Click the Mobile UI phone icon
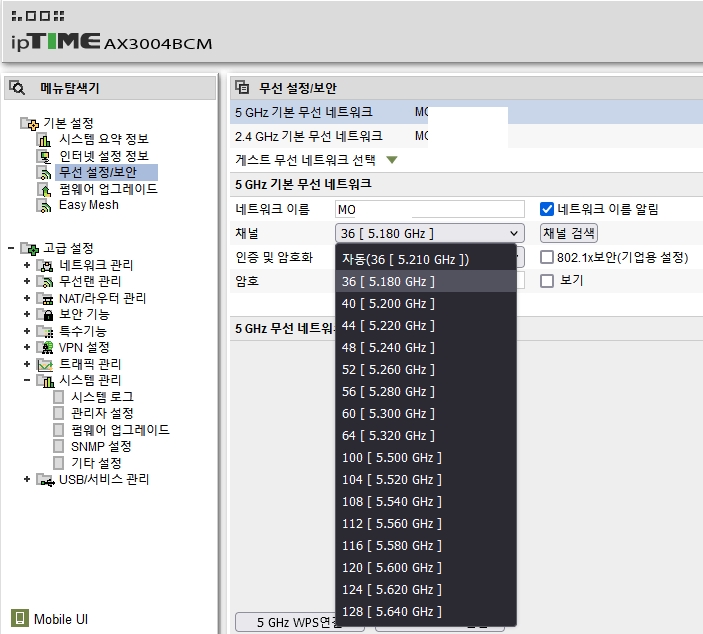The height and width of the screenshot is (634, 703). click(19, 618)
